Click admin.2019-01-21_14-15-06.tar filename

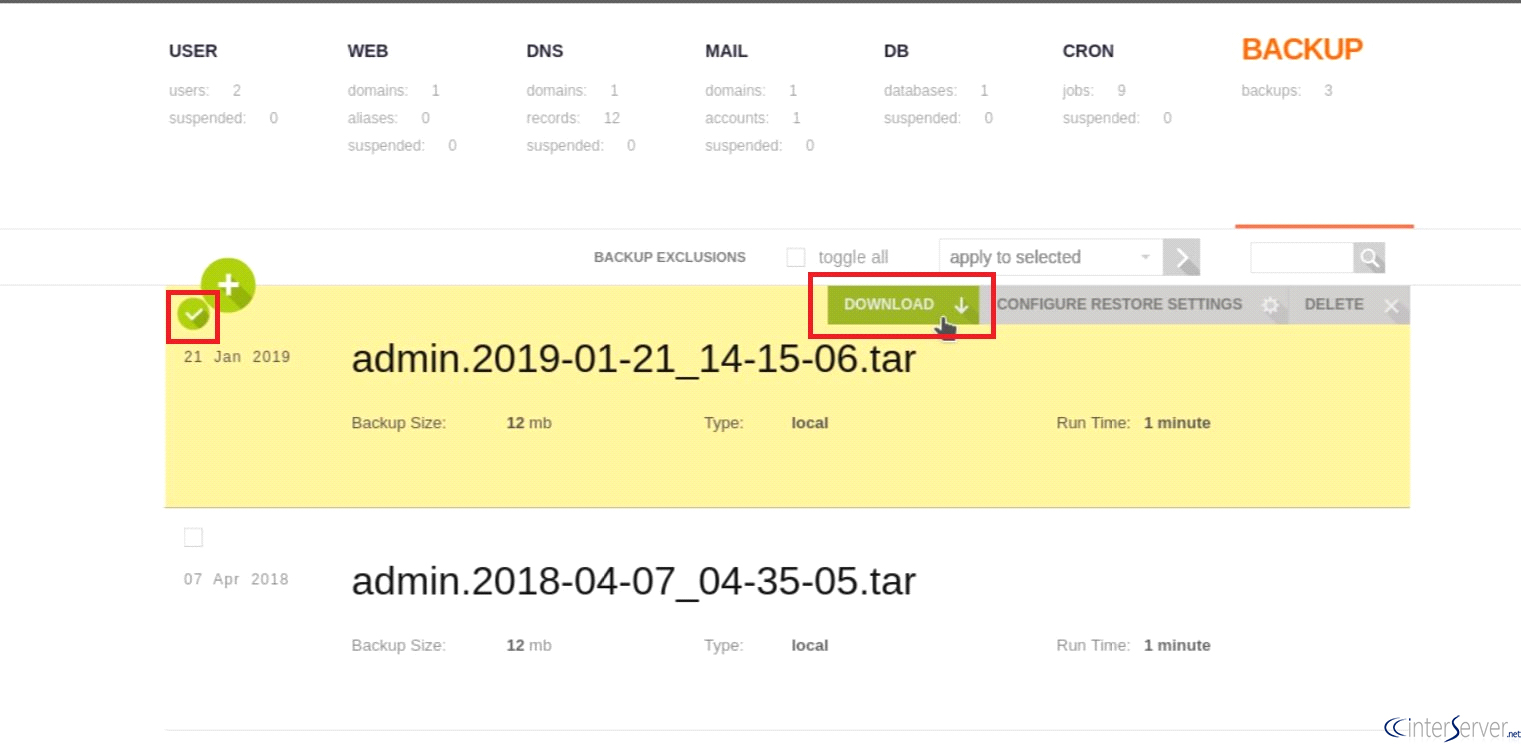(634, 358)
